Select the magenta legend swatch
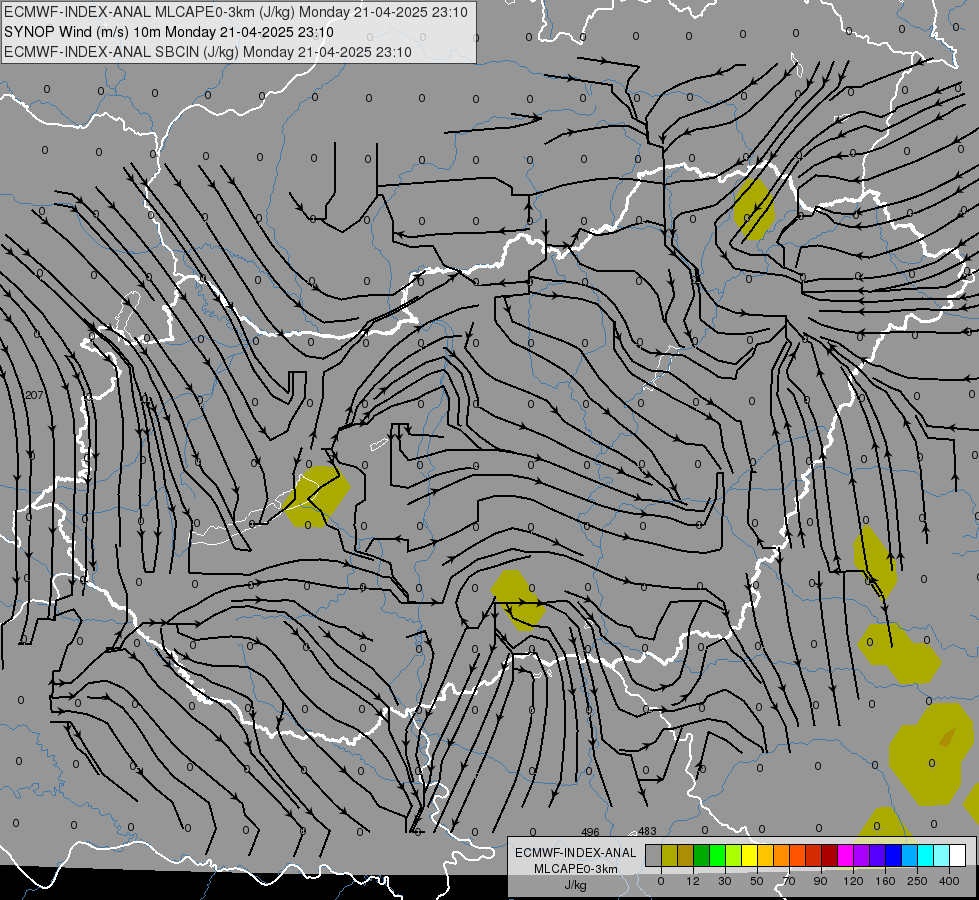 point(845,855)
